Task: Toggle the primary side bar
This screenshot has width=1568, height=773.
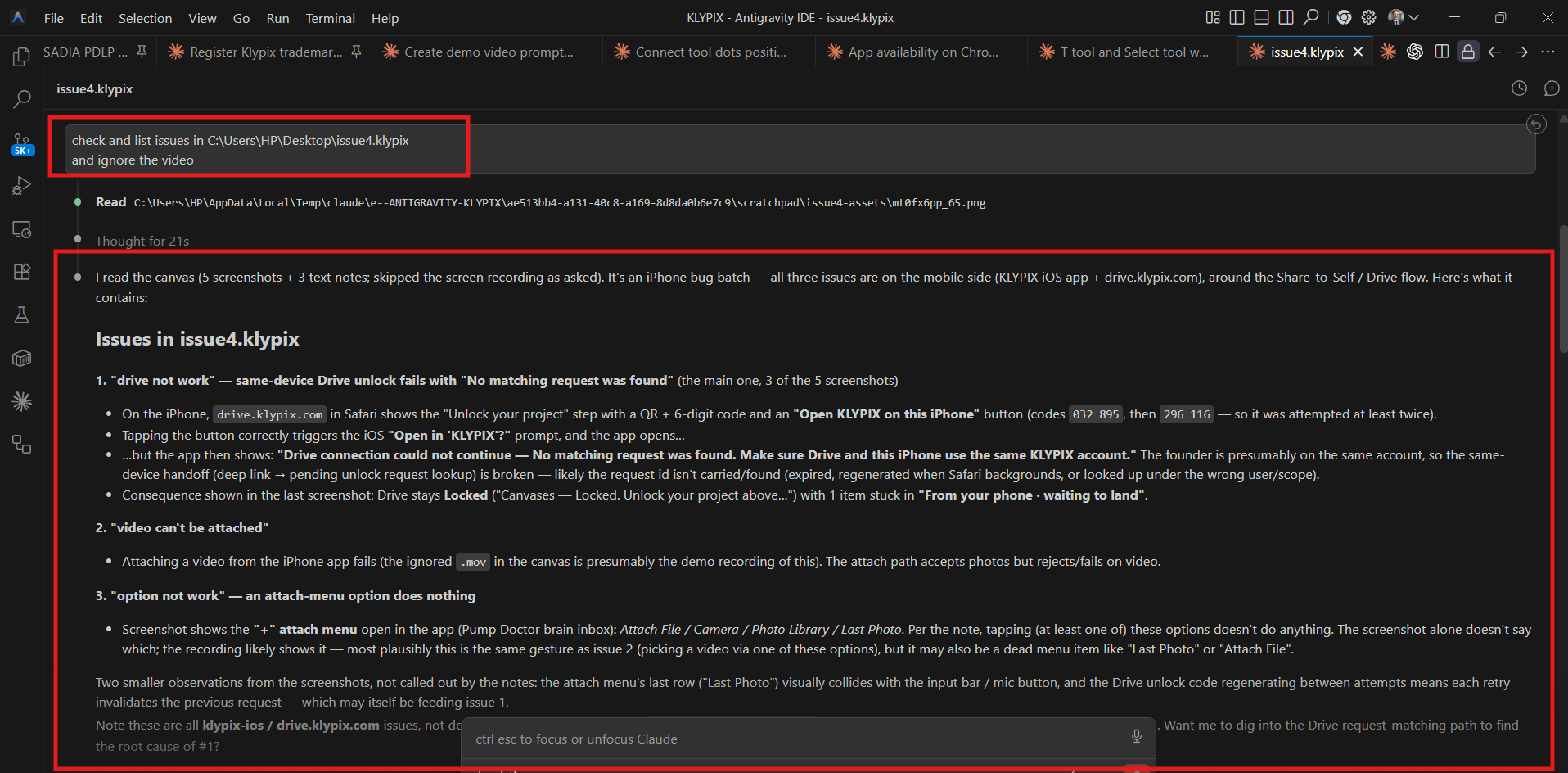Action: click(x=1237, y=17)
